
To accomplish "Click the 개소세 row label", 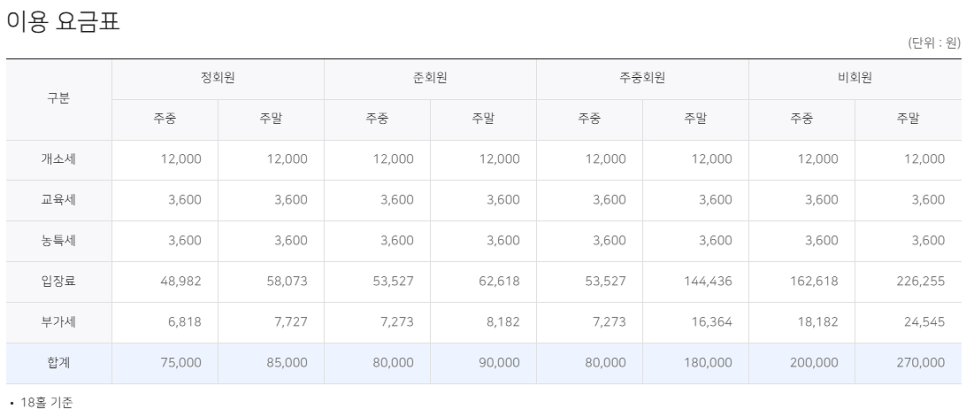I will click(58, 160).
